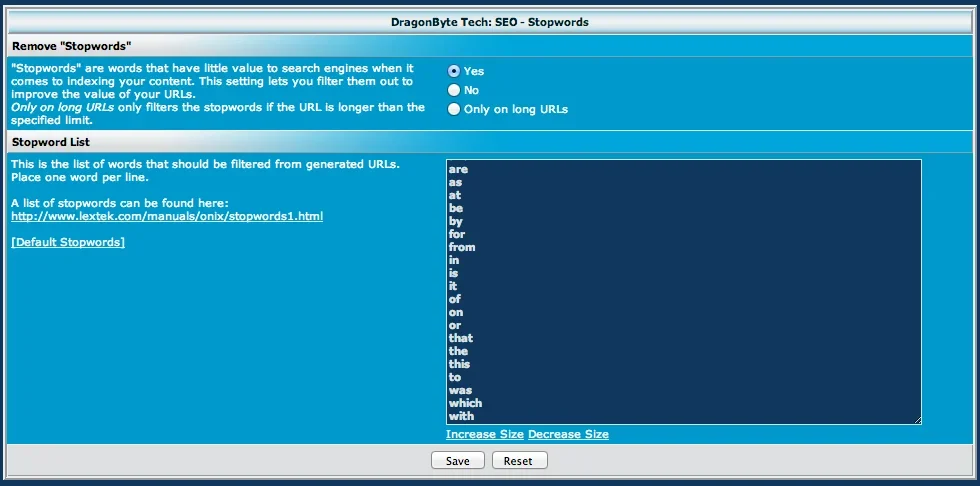Click the DragonByte Tech: SEO - Stopwords title

pos(489,22)
